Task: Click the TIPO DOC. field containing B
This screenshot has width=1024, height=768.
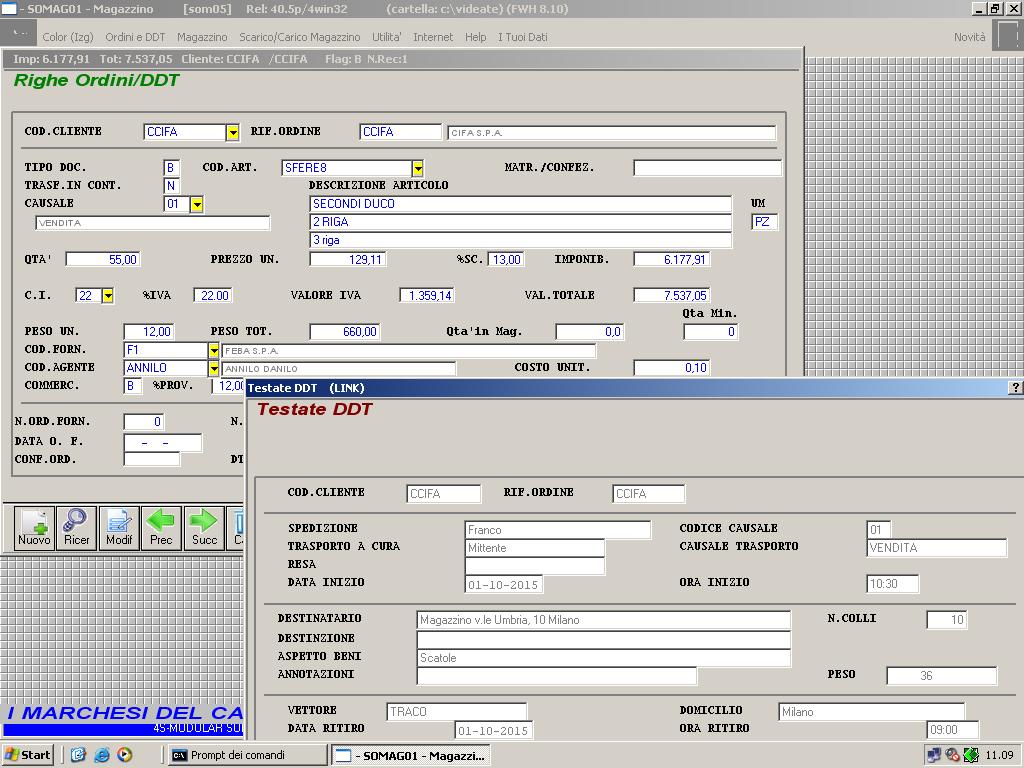Action: coord(171,168)
